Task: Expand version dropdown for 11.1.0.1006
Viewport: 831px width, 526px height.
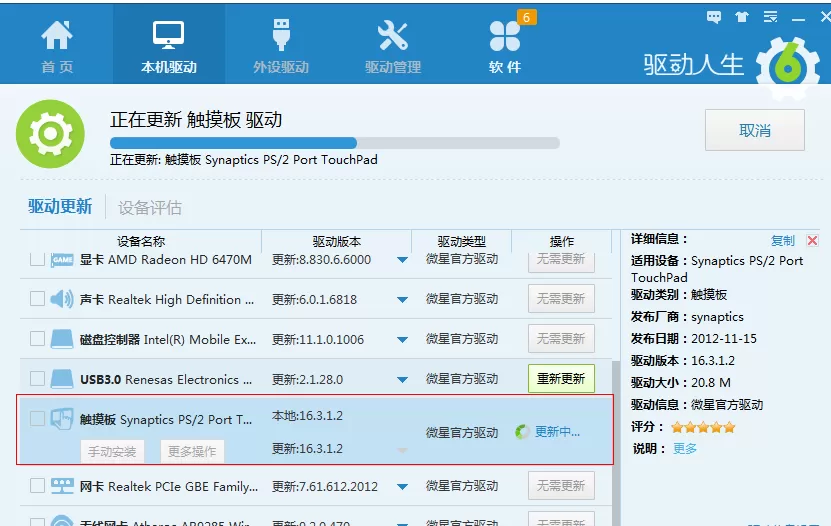Action: [402, 340]
